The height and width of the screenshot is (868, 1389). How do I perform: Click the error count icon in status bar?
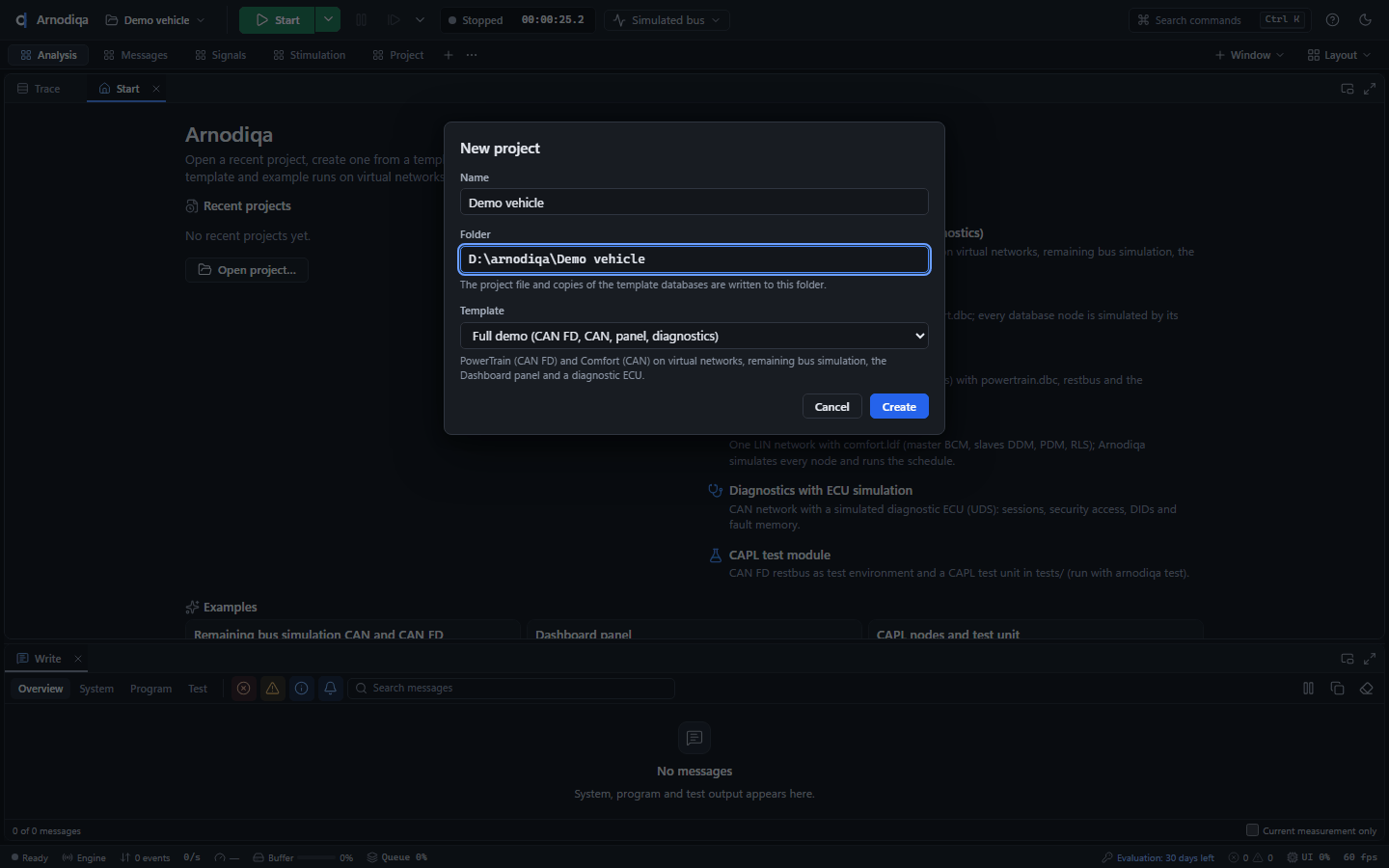pos(1234,857)
